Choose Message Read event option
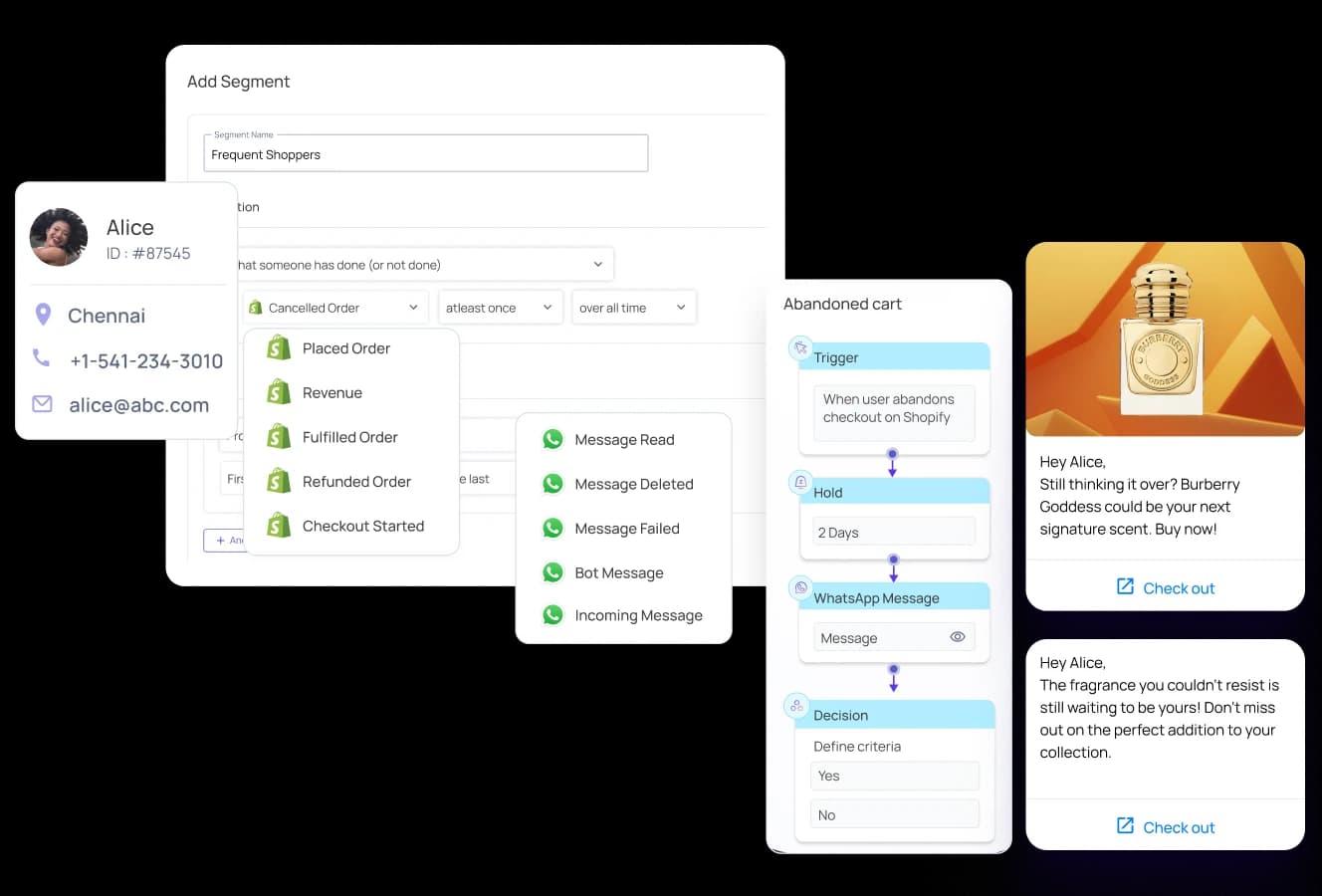1322x896 pixels. (x=624, y=440)
